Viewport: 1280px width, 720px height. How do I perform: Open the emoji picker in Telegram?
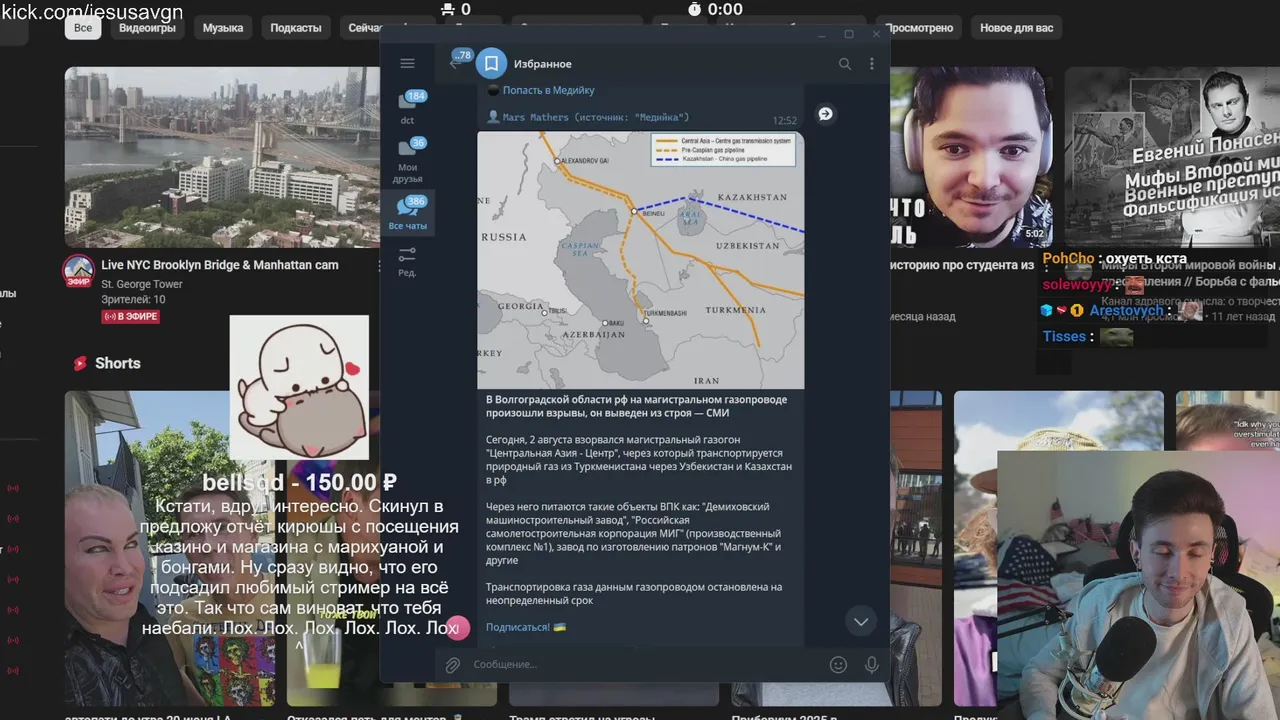click(839, 665)
